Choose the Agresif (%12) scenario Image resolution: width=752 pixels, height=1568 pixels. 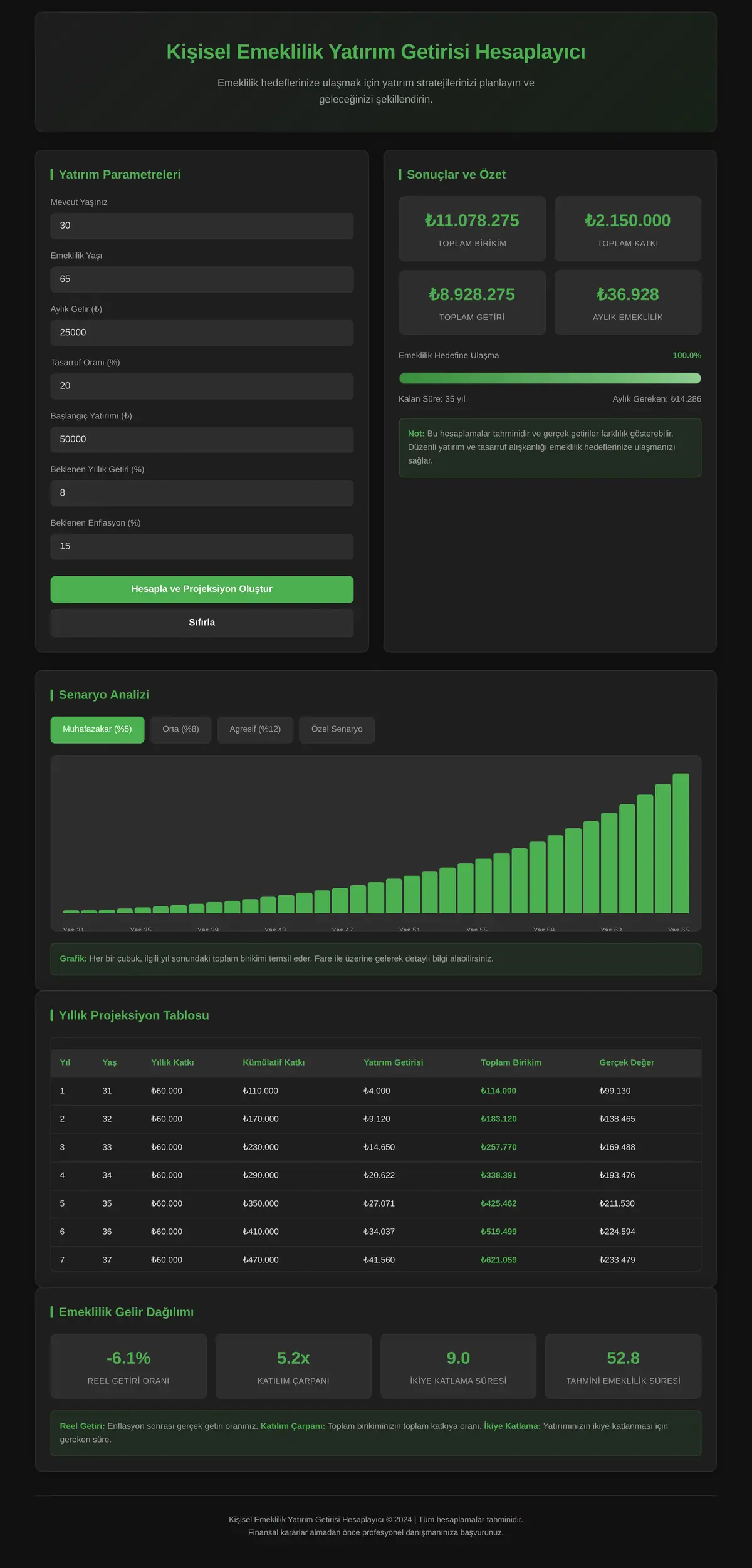click(255, 730)
